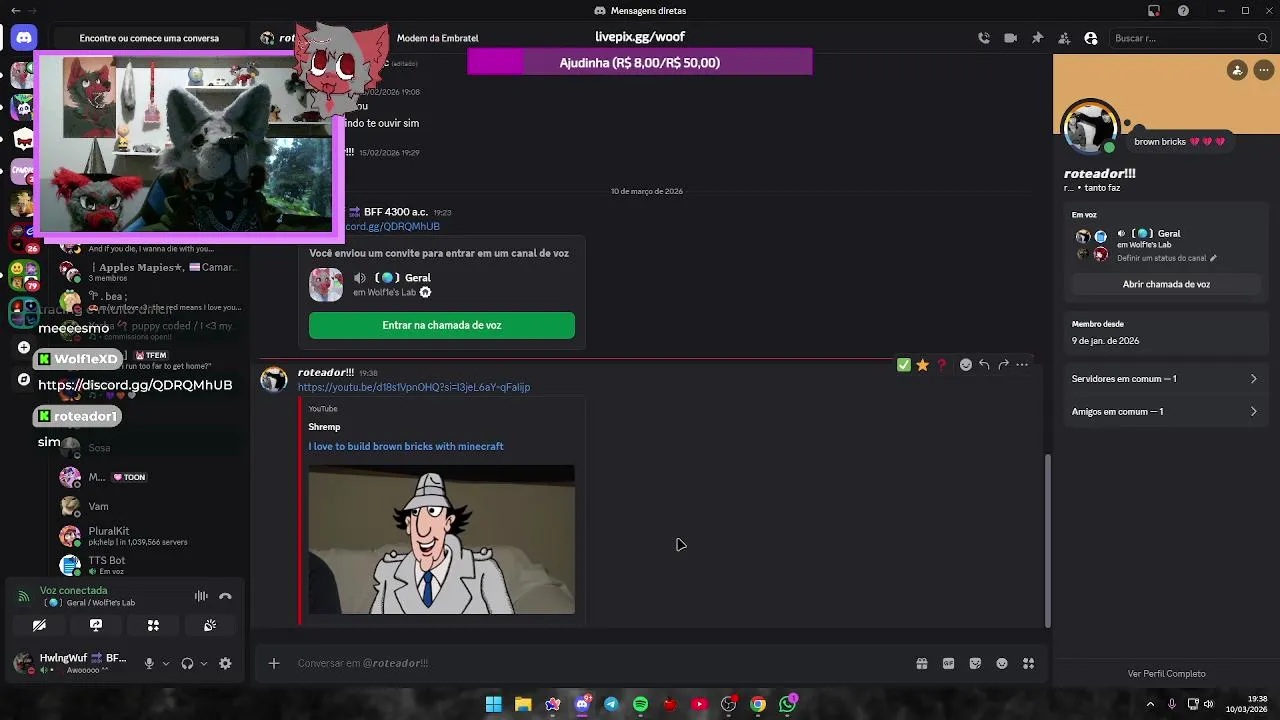The width and height of the screenshot is (1280, 720).
Task: Open more options dots on message
Action: pyautogui.click(x=1022, y=365)
